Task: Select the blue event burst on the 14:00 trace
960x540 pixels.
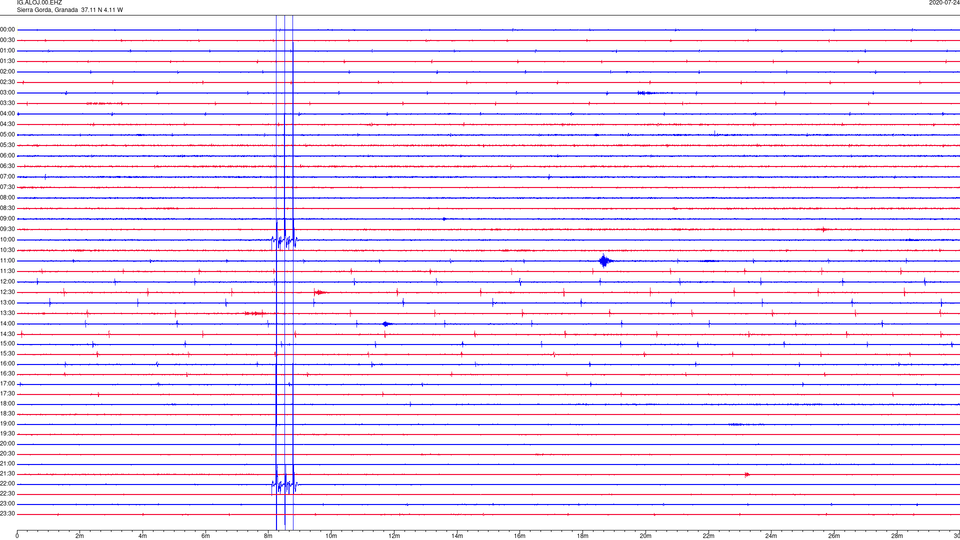Action: pos(386,324)
